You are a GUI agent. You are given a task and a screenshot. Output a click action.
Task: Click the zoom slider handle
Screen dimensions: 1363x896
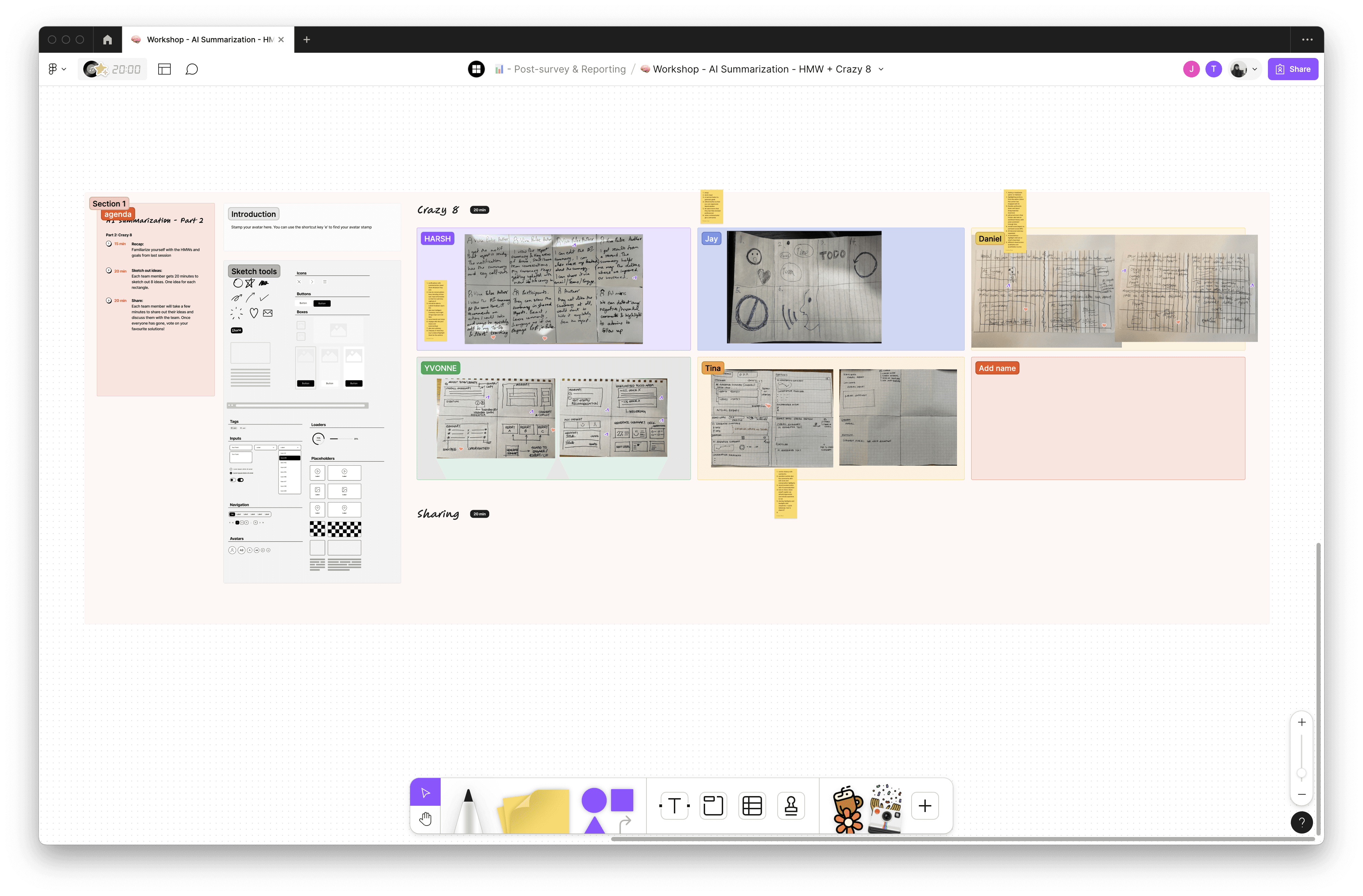click(x=1301, y=774)
